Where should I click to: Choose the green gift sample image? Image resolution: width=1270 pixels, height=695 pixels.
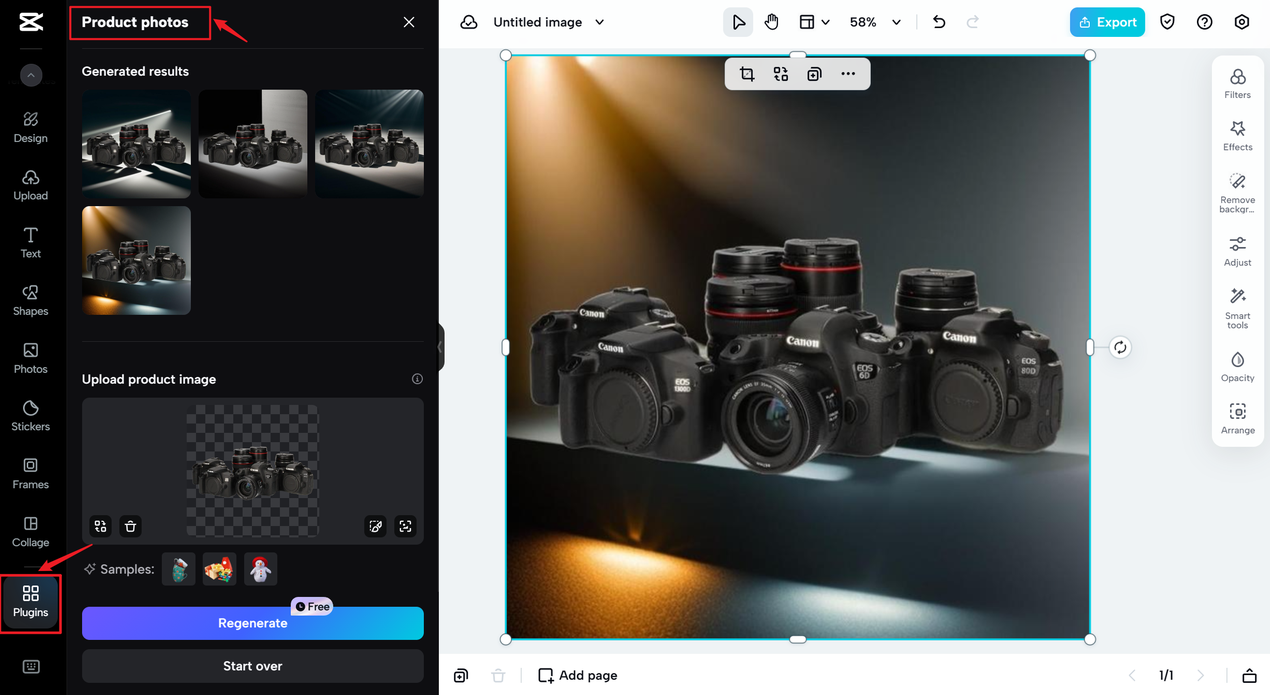(179, 569)
